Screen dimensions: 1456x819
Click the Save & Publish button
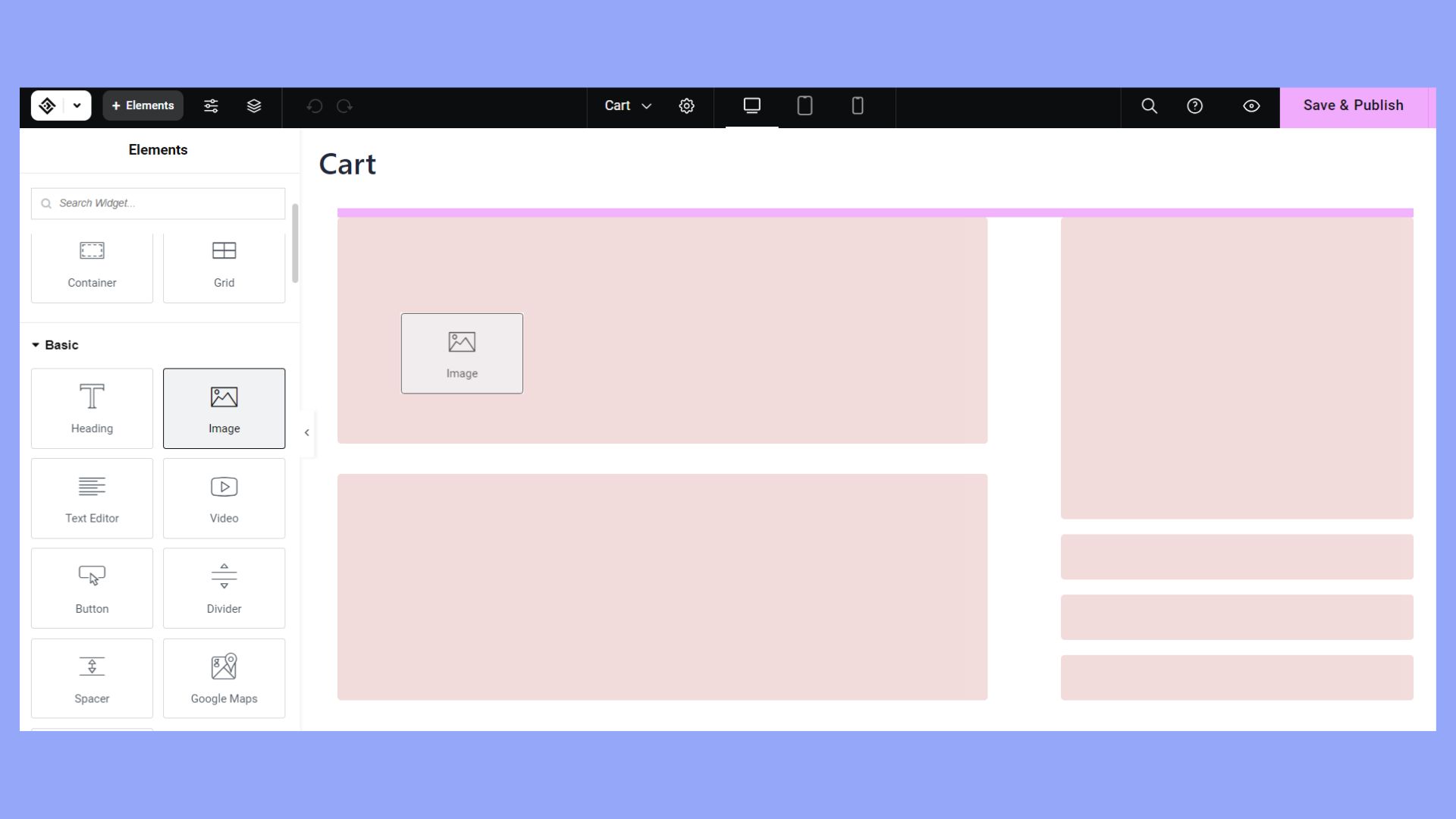tap(1353, 105)
